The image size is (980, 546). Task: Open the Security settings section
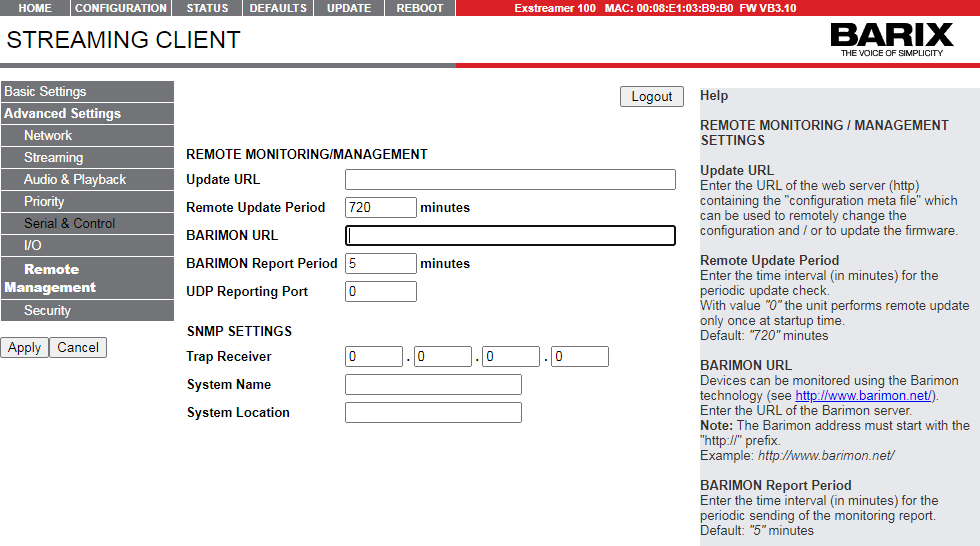tap(47, 311)
